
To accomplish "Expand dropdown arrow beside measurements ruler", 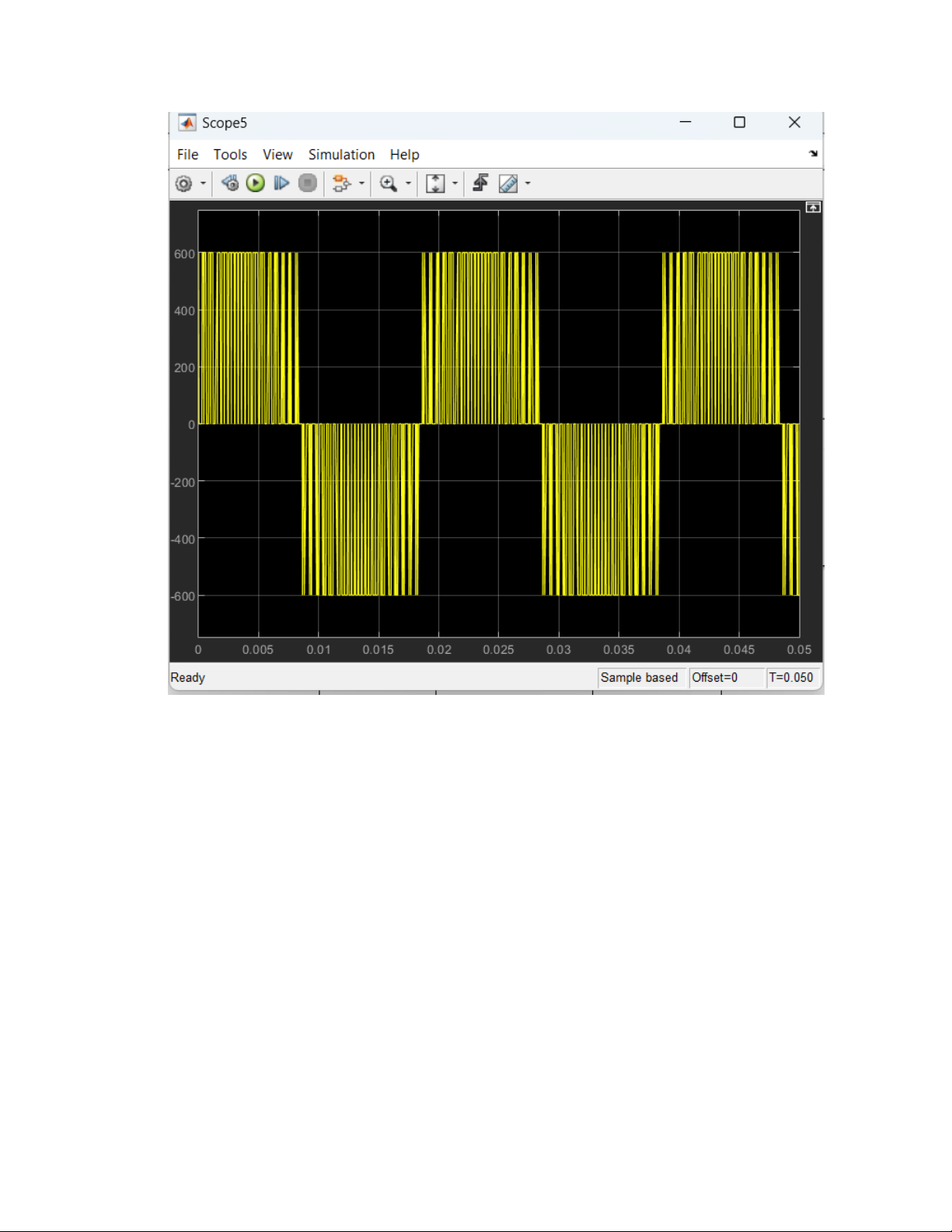I will (528, 183).
